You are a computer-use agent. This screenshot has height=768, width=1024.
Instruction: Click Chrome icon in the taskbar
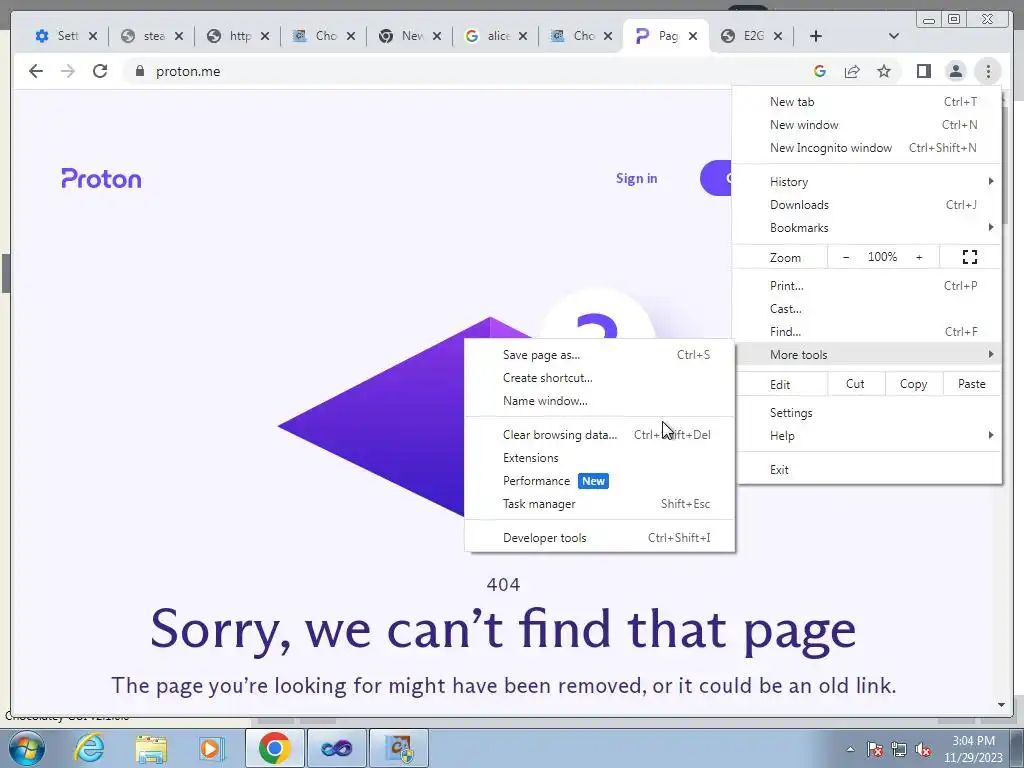click(x=274, y=748)
